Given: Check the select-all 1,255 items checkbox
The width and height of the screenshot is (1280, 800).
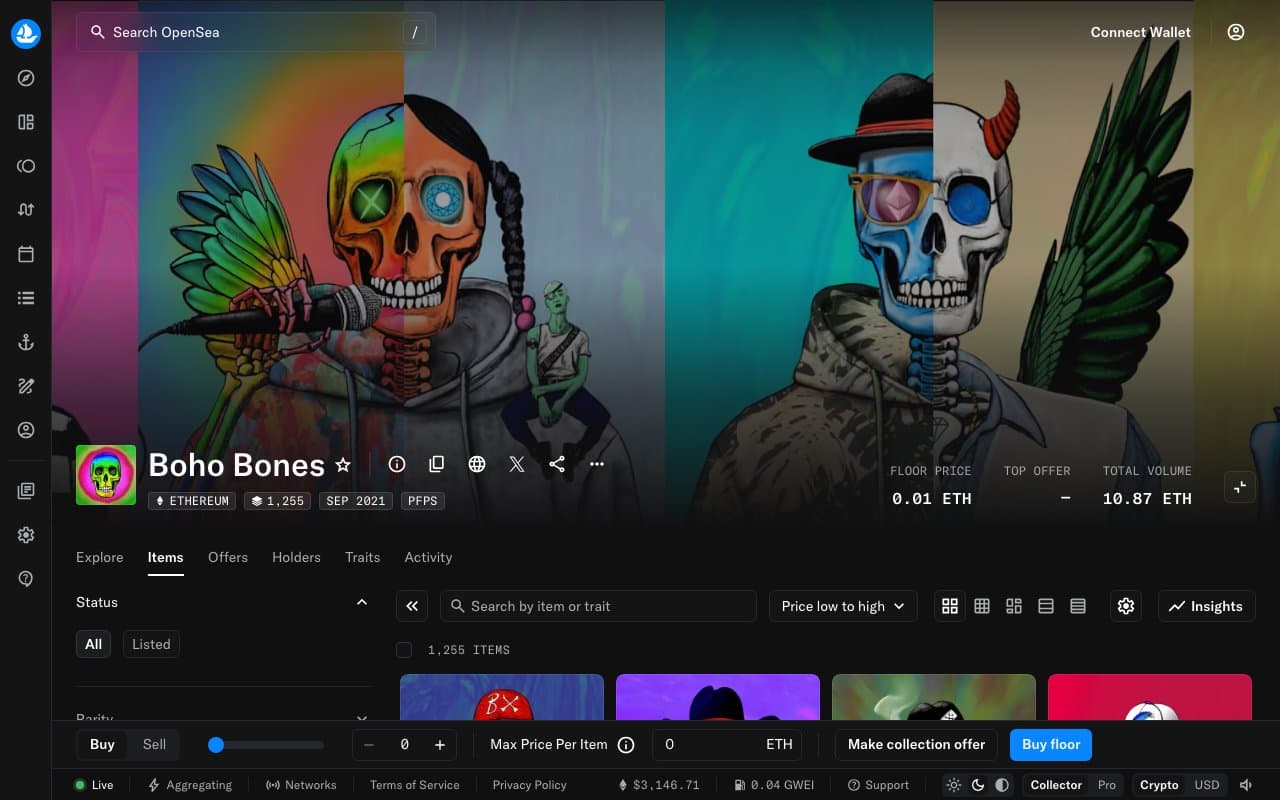Looking at the screenshot, I should [404, 650].
